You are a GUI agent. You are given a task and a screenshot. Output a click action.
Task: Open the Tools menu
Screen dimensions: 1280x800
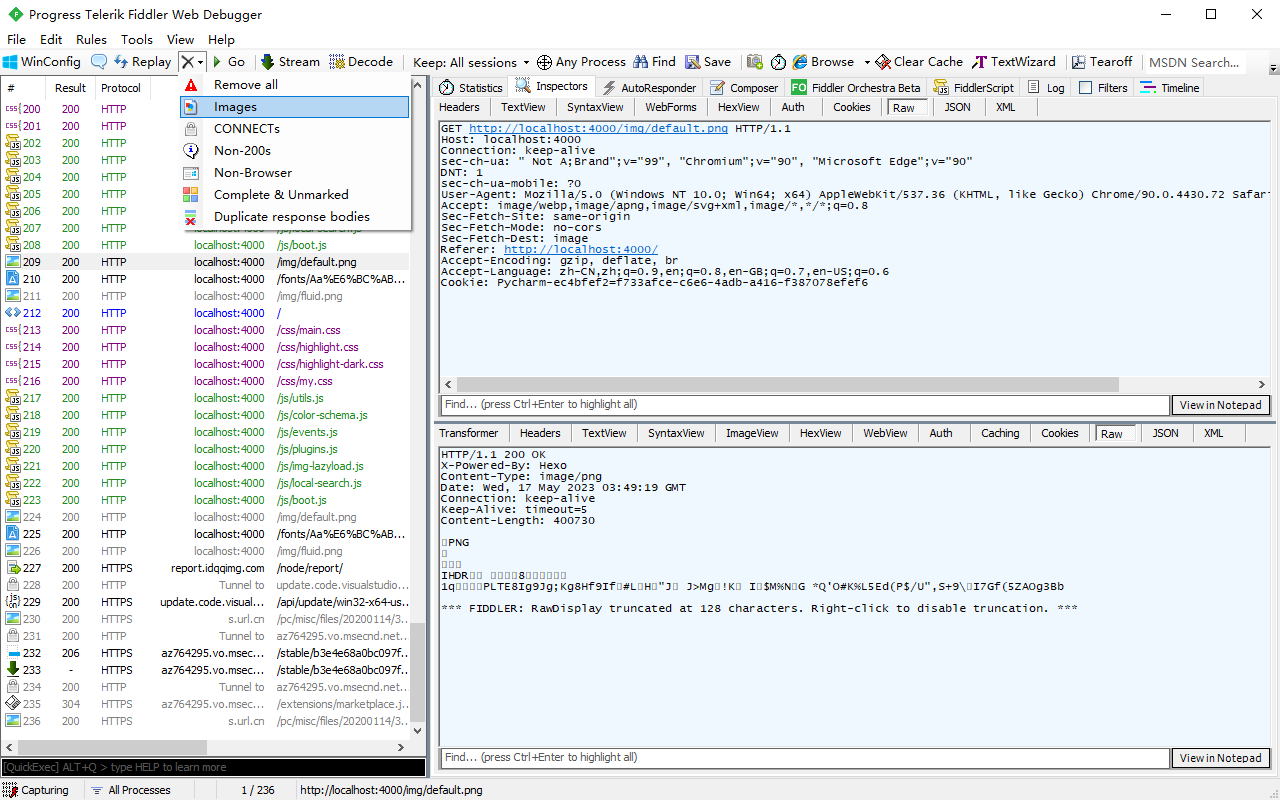137,40
